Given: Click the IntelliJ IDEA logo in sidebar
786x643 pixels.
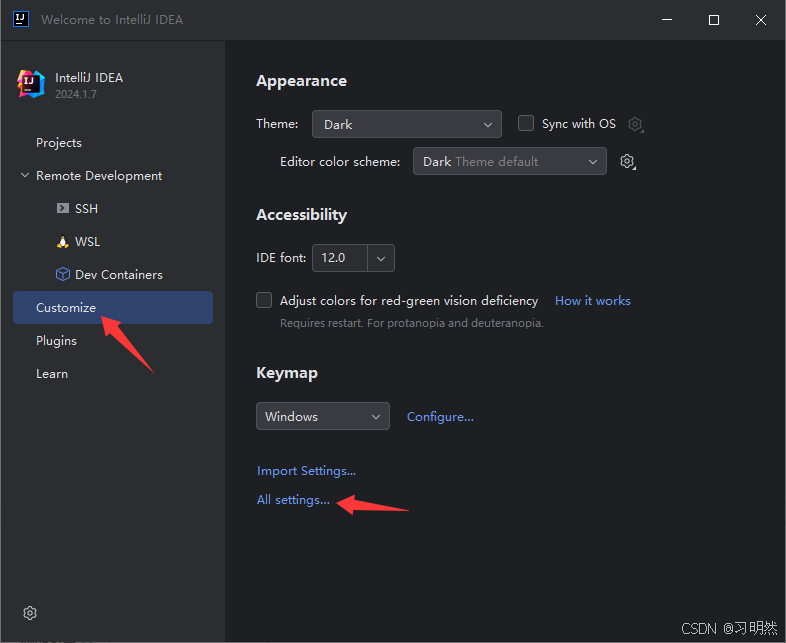Looking at the screenshot, I should coord(31,84).
